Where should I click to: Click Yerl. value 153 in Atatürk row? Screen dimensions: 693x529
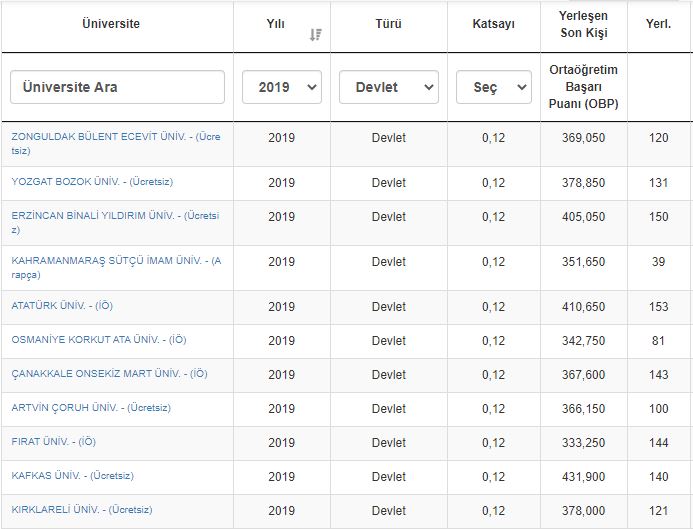[659, 306]
